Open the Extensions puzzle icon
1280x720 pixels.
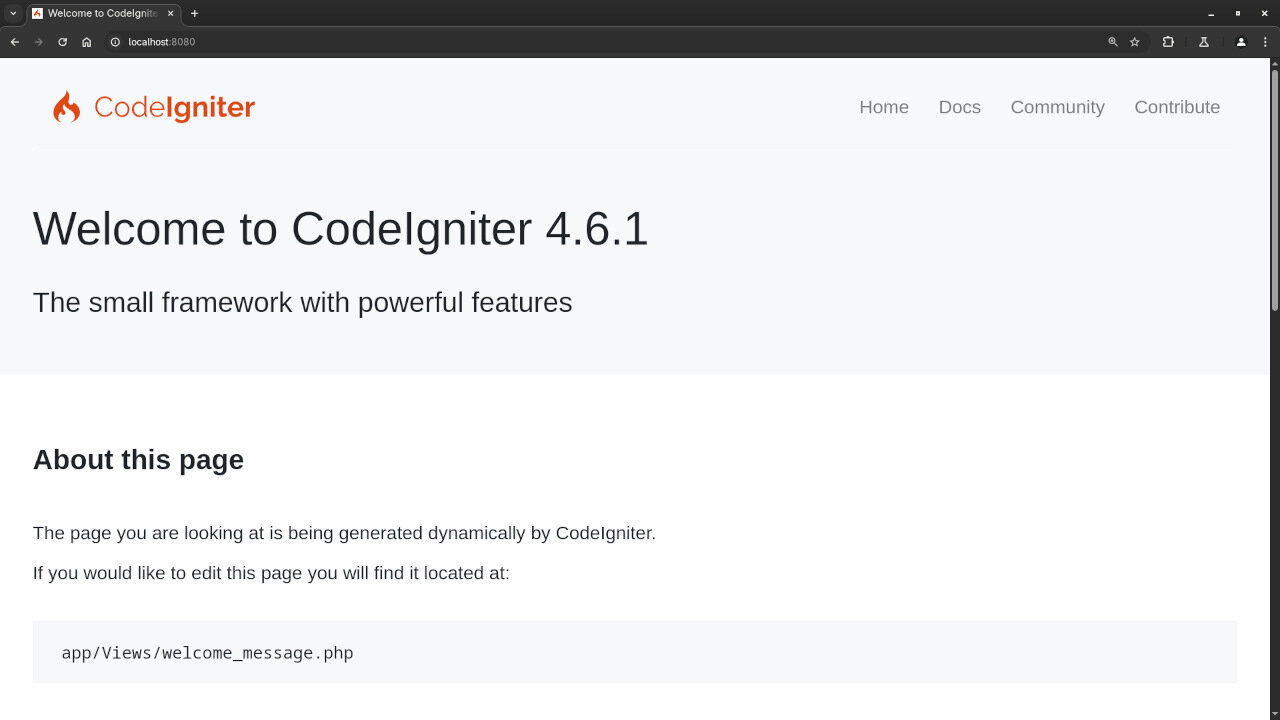coord(1168,42)
